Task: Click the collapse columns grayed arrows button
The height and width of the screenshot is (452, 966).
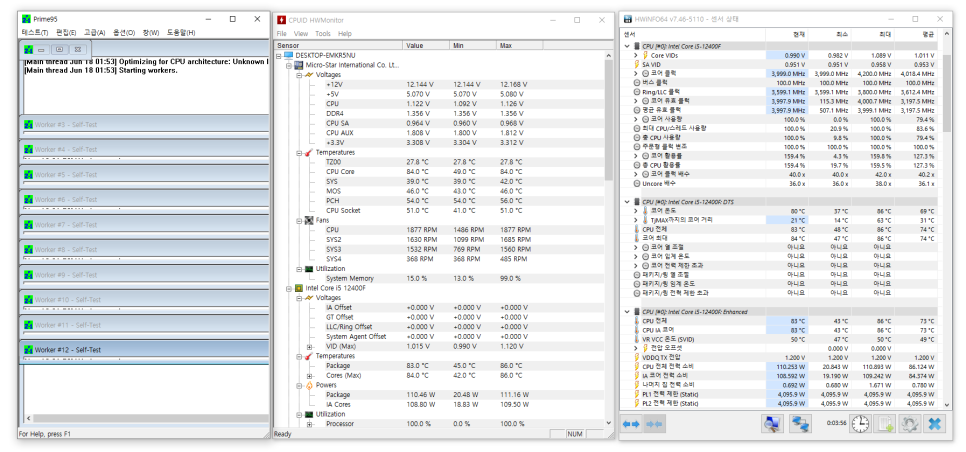Action: pyautogui.click(x=654, y=424)
